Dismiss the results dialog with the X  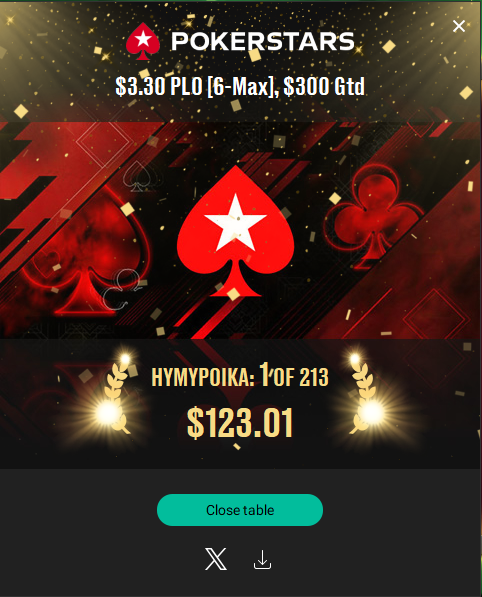(x=459, y=26)
